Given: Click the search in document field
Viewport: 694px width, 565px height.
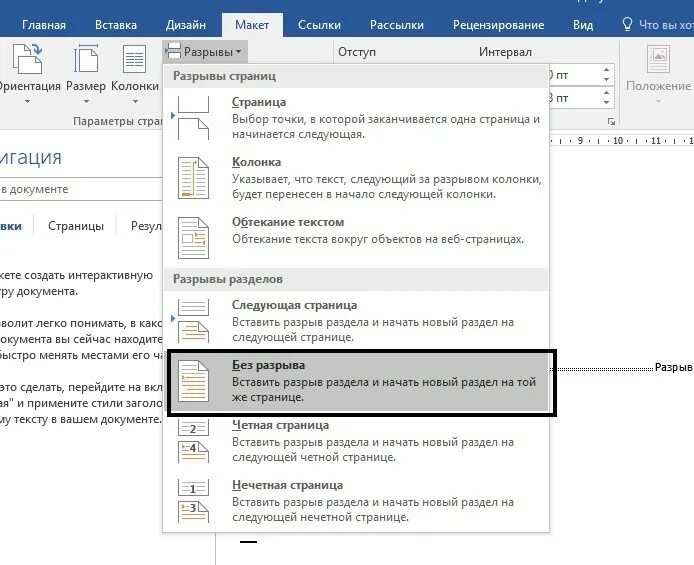Looking at the screenshot, I should (x=81, y=189).
